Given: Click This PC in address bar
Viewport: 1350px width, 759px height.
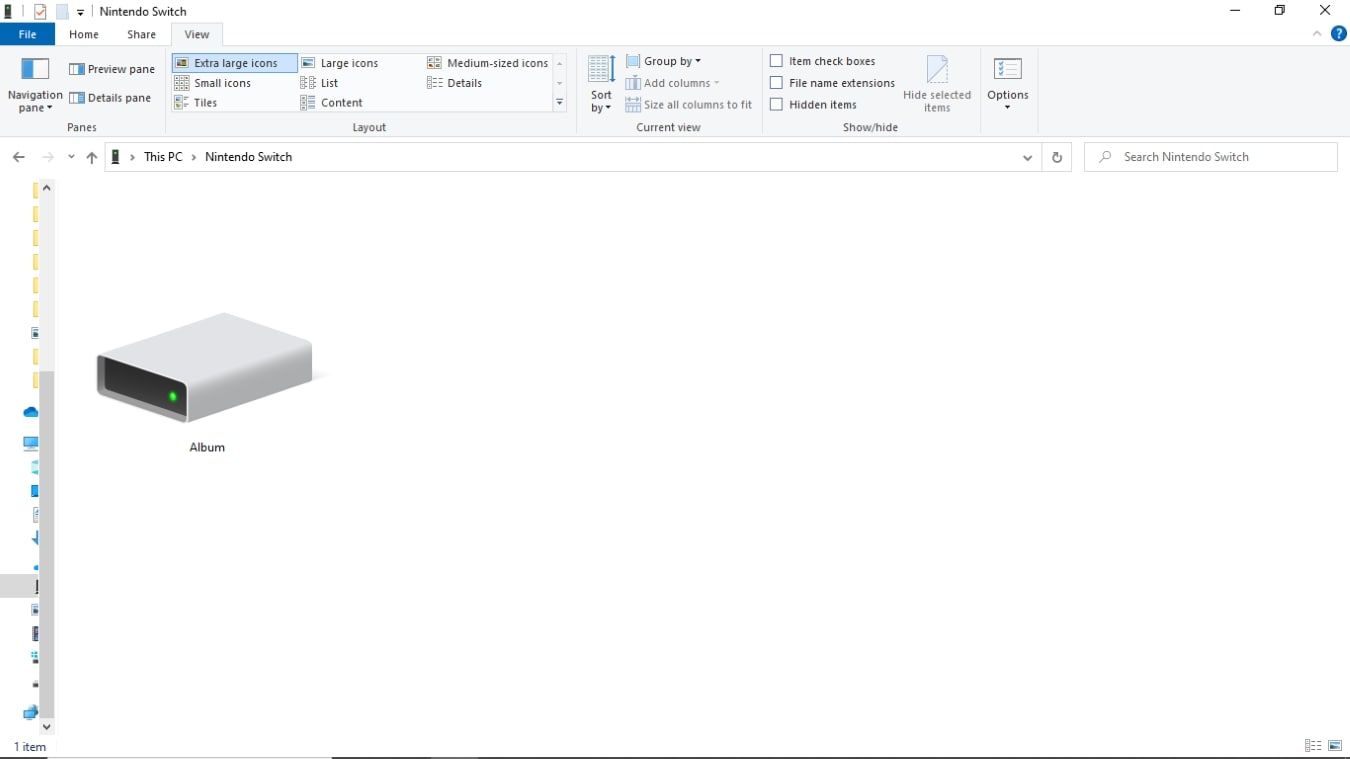Looking at the screenshot, I should (163, 157).
